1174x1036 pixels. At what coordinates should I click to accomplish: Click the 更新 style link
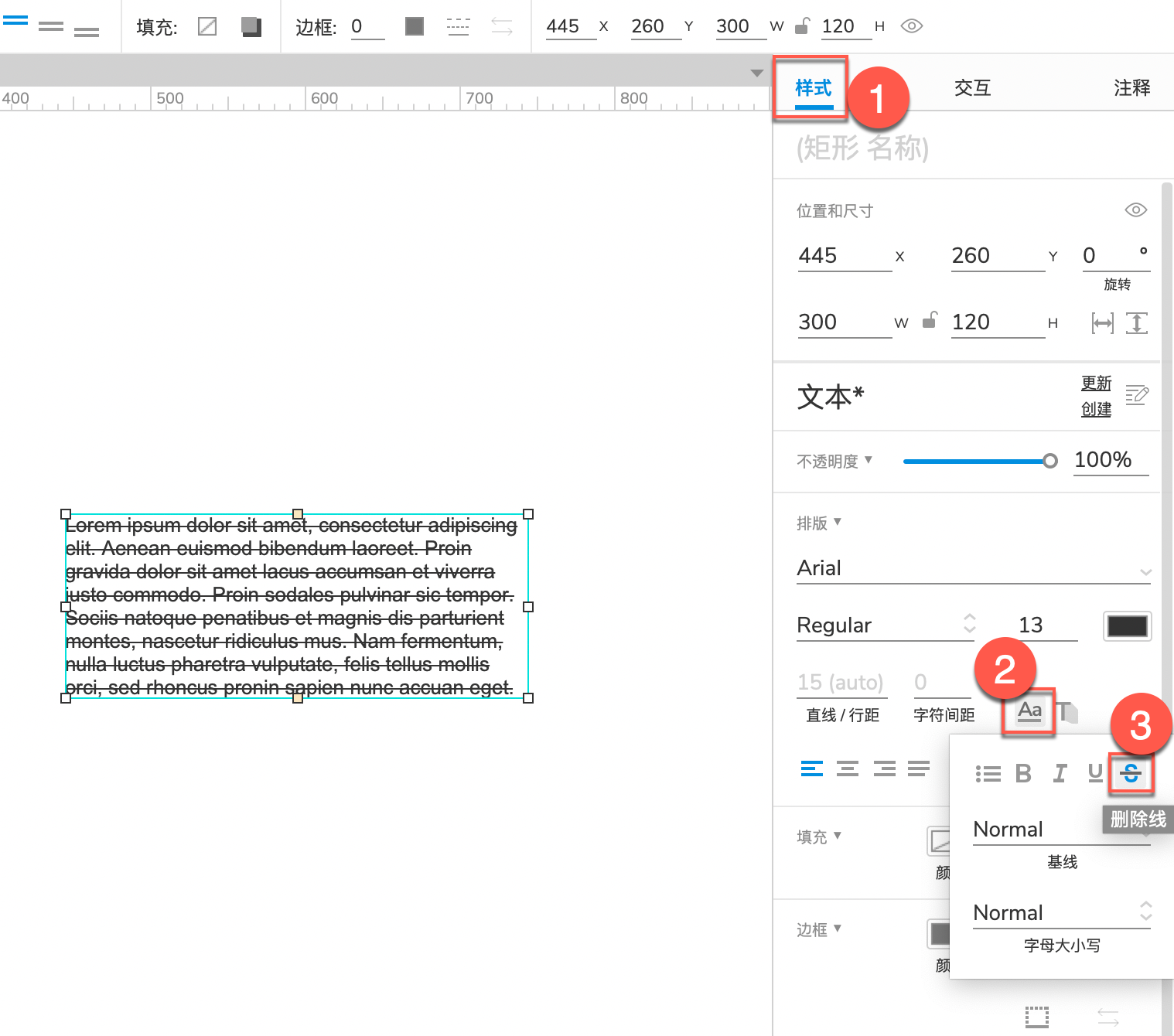(x=1096, y=383)
